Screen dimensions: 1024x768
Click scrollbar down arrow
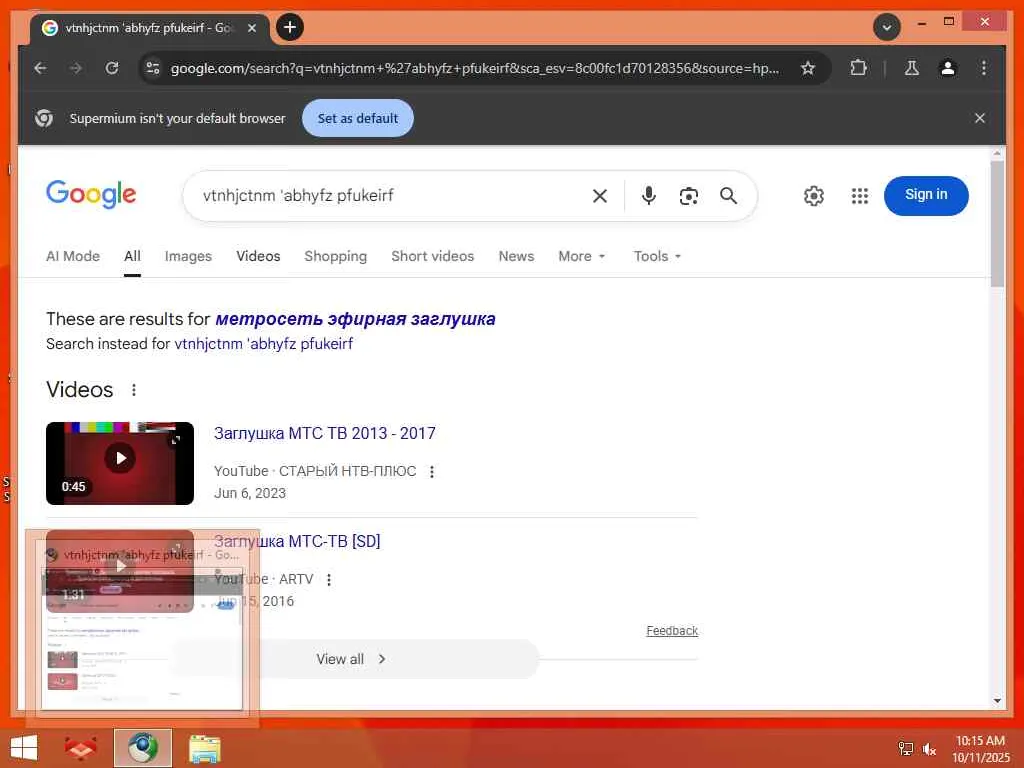point(997,701)
